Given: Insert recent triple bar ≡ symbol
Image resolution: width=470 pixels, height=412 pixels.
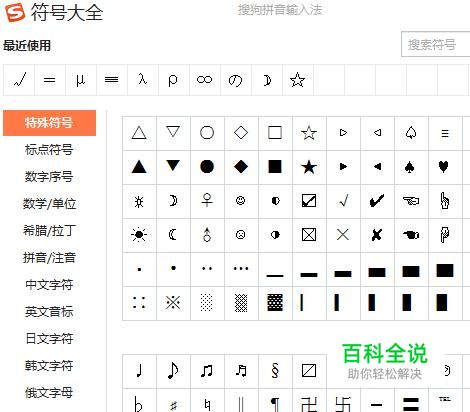Looking at the screenshot, I should (111, 80).
